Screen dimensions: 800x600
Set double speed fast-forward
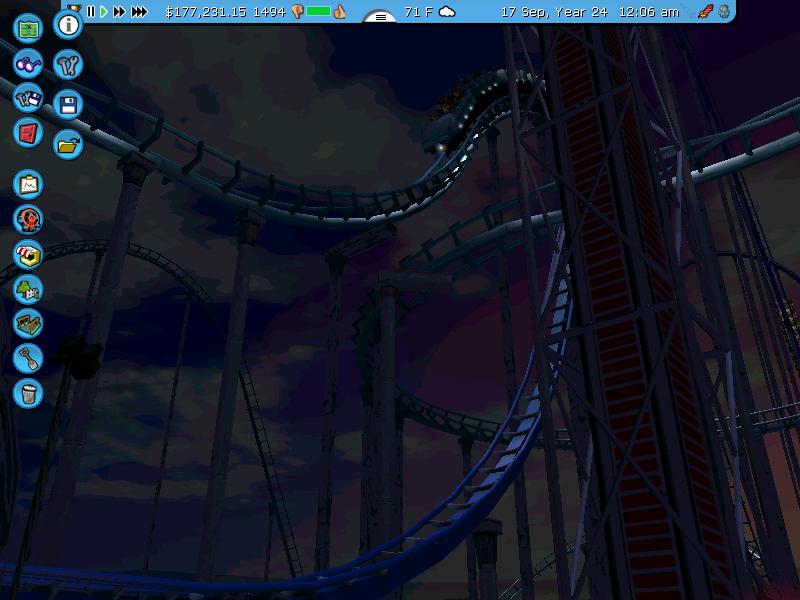119,11
